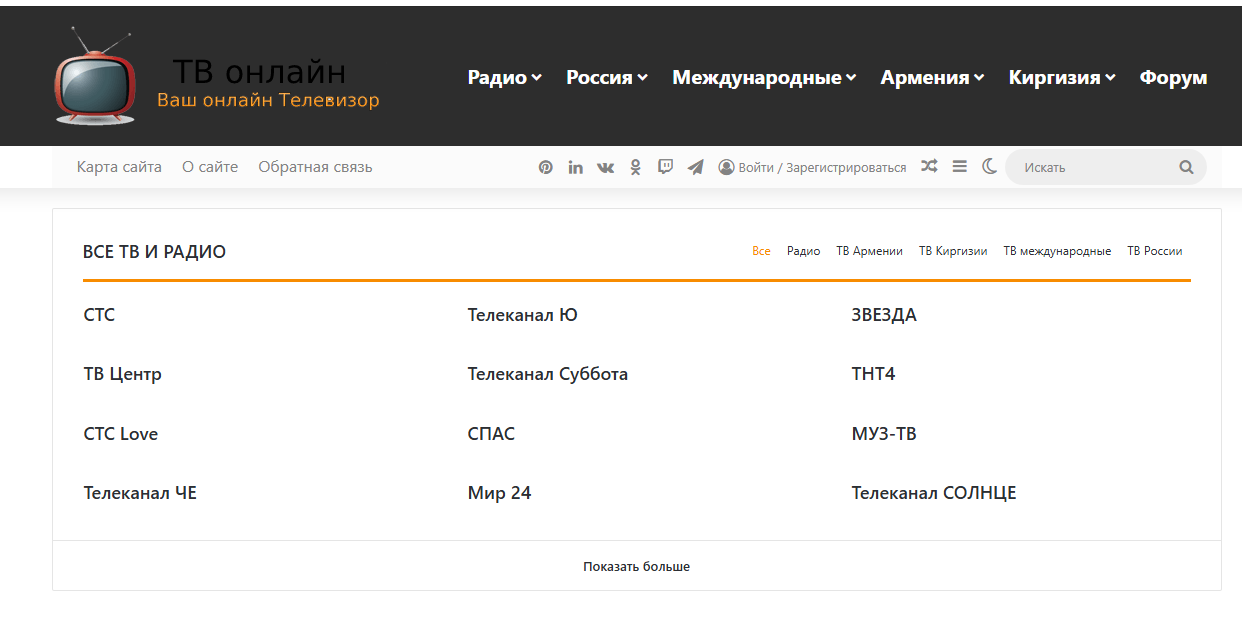
Task: Open the Телеканал СОЛНЦЕ channel
Action: pyautogui.click(x=934, y=493)
